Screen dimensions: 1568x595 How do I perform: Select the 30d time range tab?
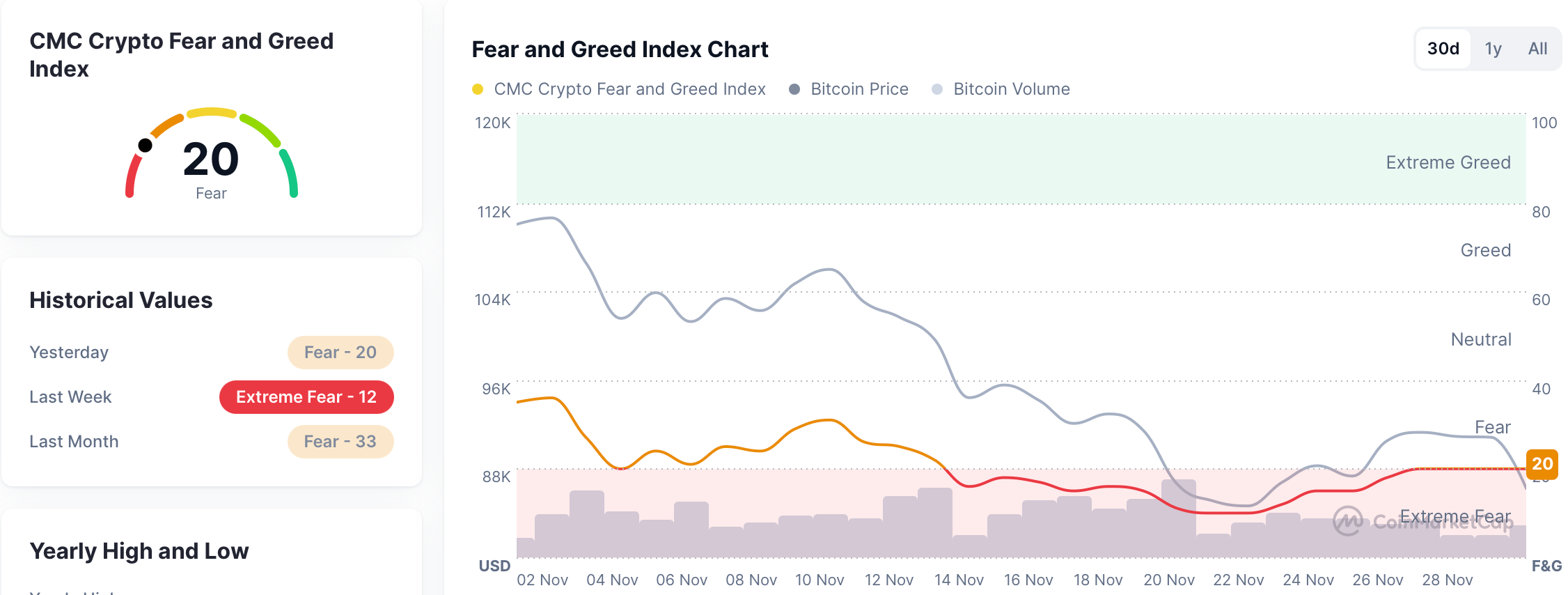coord(1442,48)
